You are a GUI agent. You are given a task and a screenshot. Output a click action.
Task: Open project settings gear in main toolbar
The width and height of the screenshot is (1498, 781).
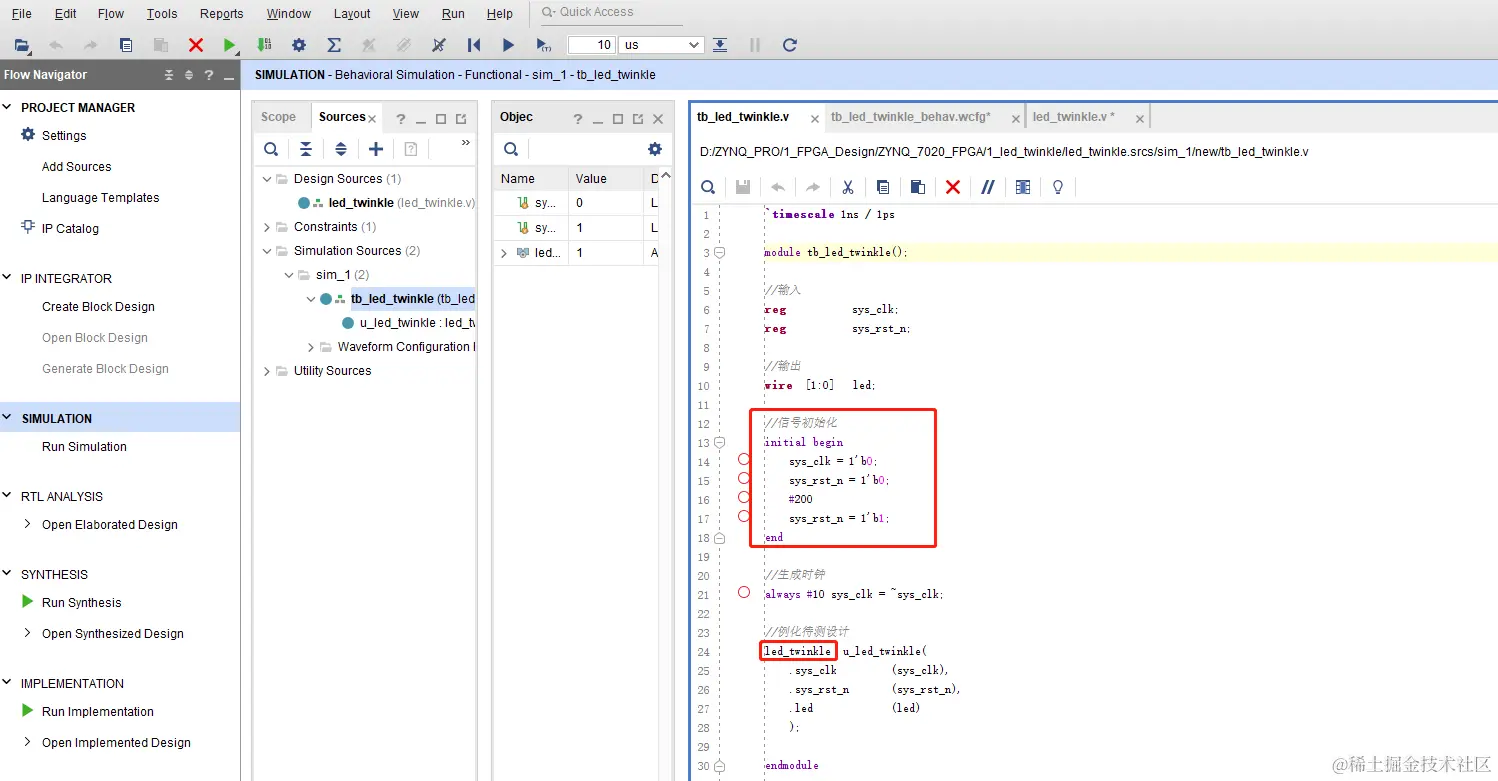298,45
